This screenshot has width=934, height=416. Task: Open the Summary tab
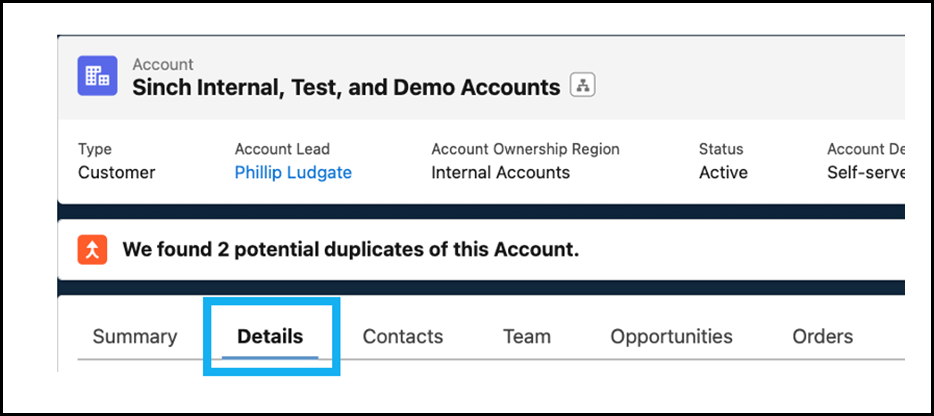pyautogui.click(x=135, y=336)
